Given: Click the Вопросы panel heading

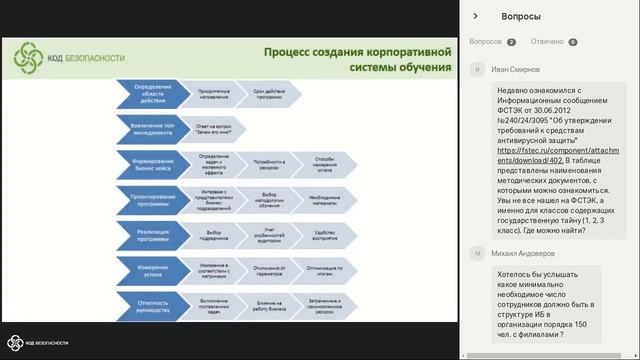Looking at the screenshot, I should [521, 16].
